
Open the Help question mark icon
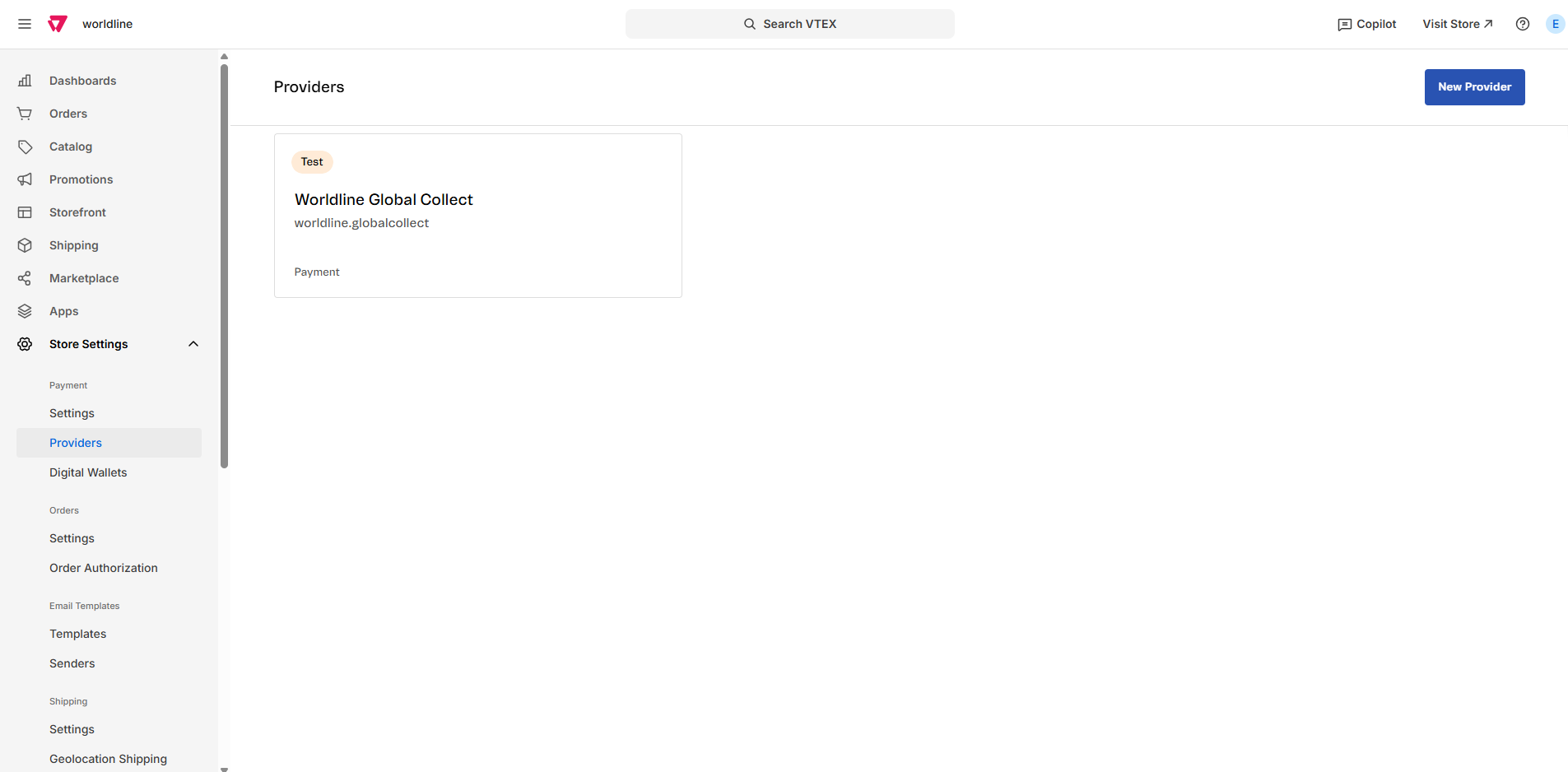point(1522,24)
